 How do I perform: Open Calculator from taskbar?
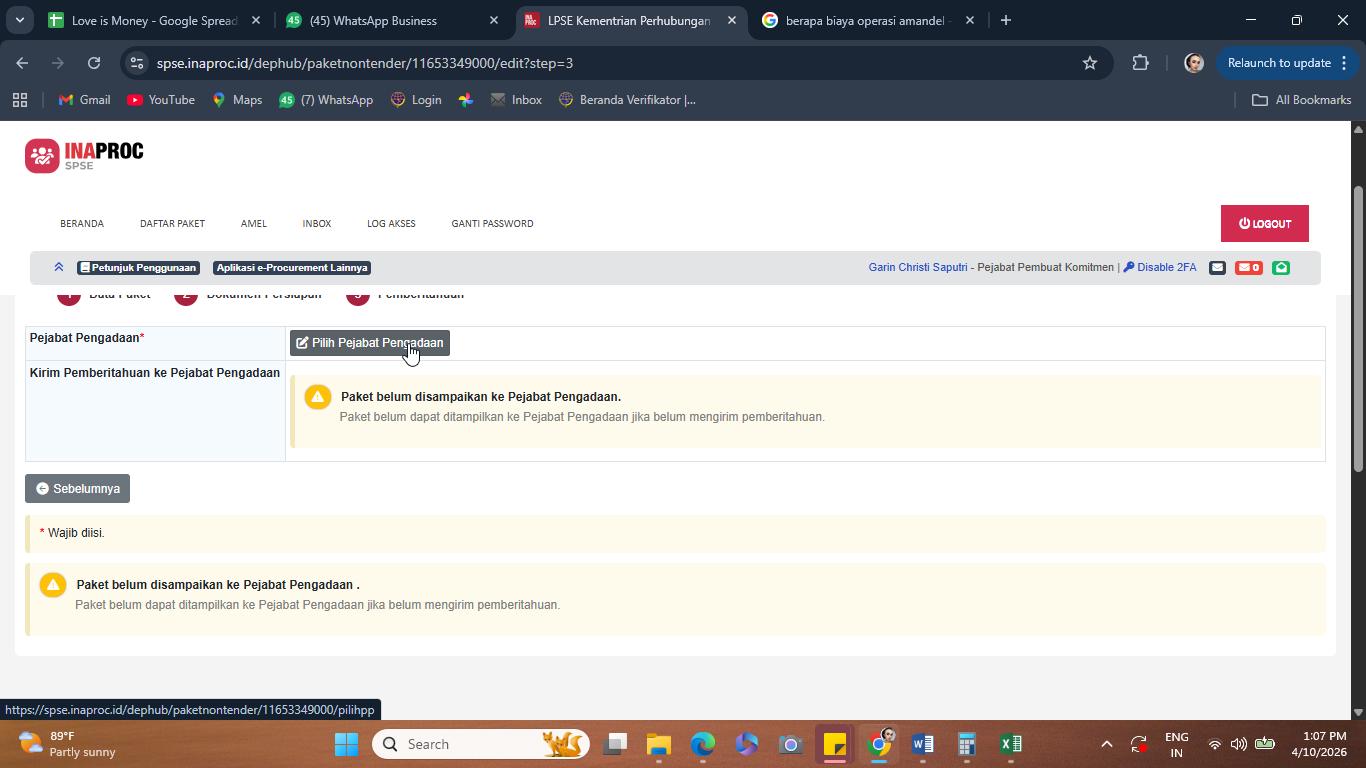[966, 744]
